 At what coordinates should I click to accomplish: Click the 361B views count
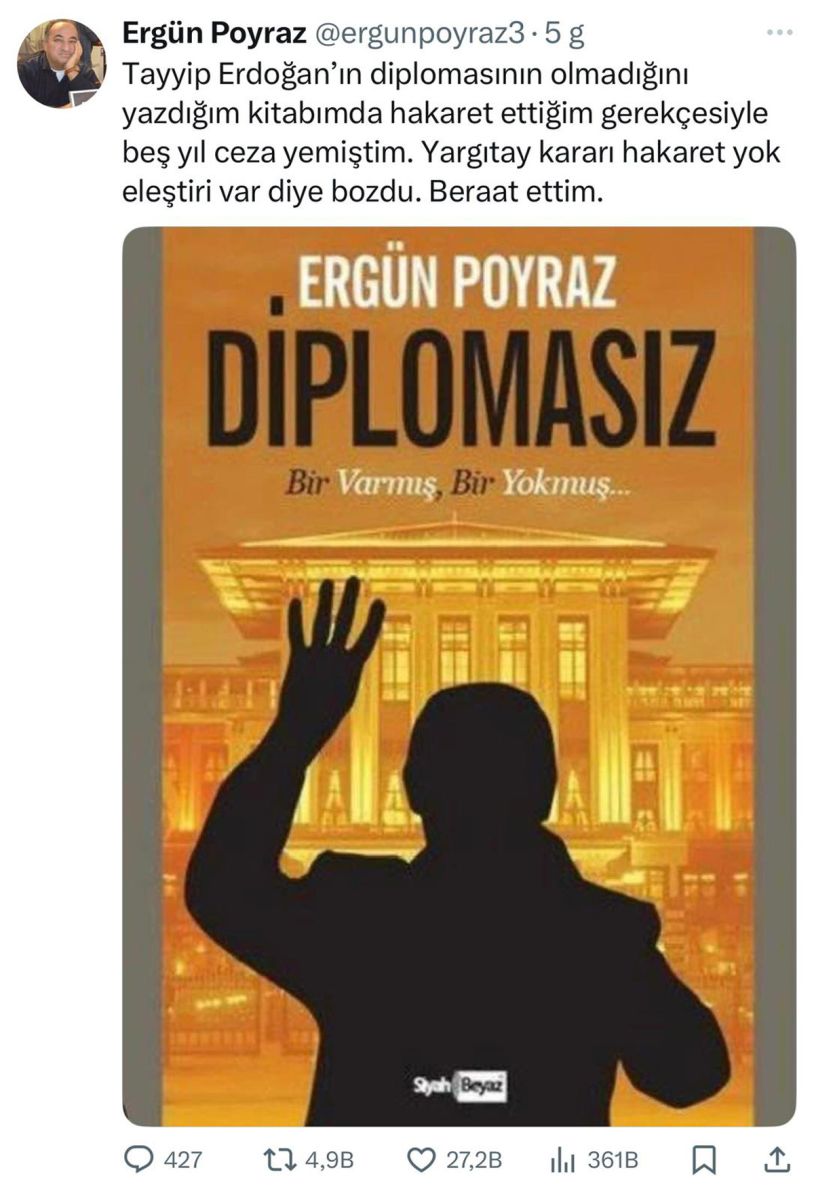(613, 1160)
